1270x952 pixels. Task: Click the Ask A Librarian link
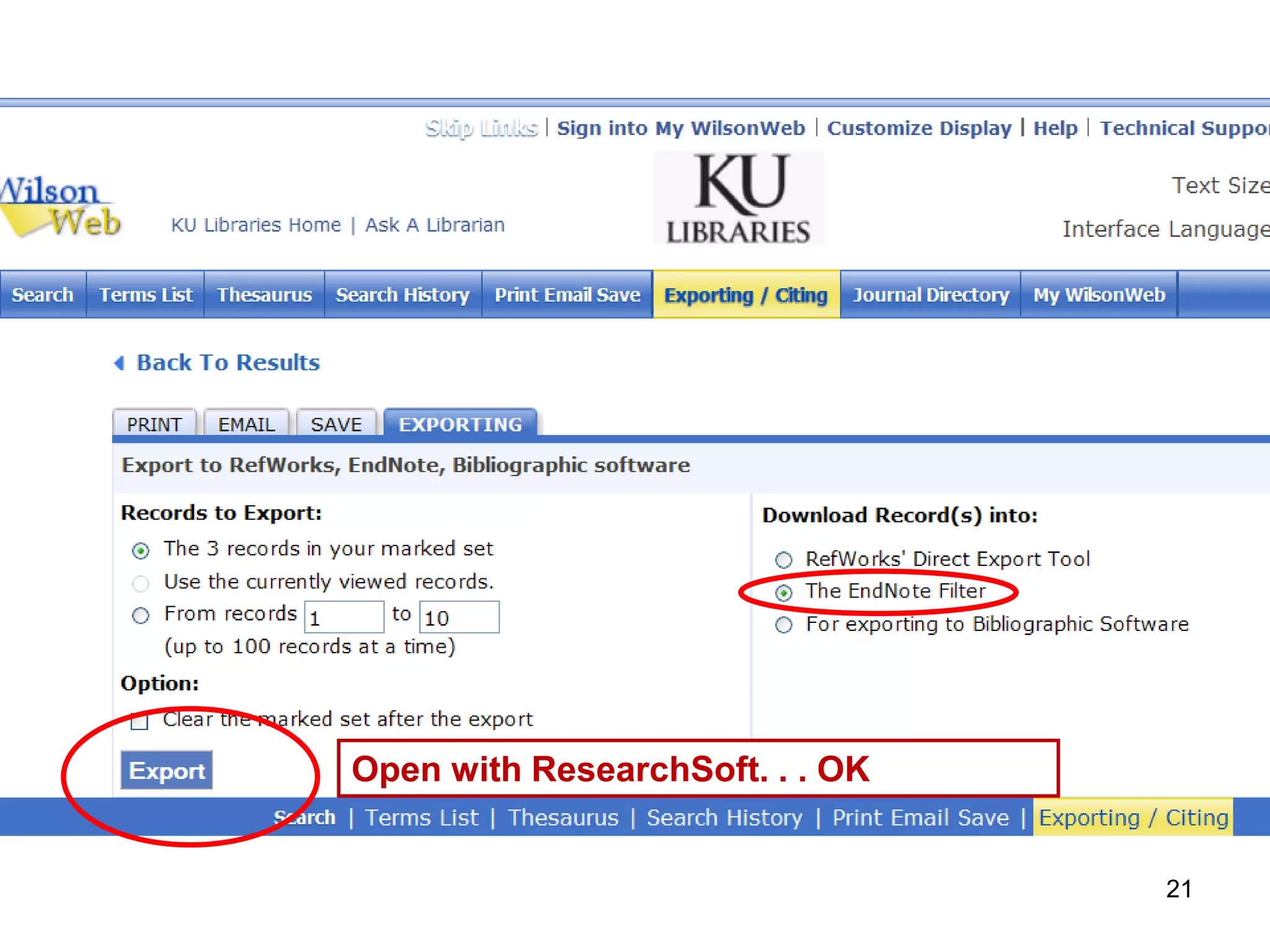(x=435, y=225)
